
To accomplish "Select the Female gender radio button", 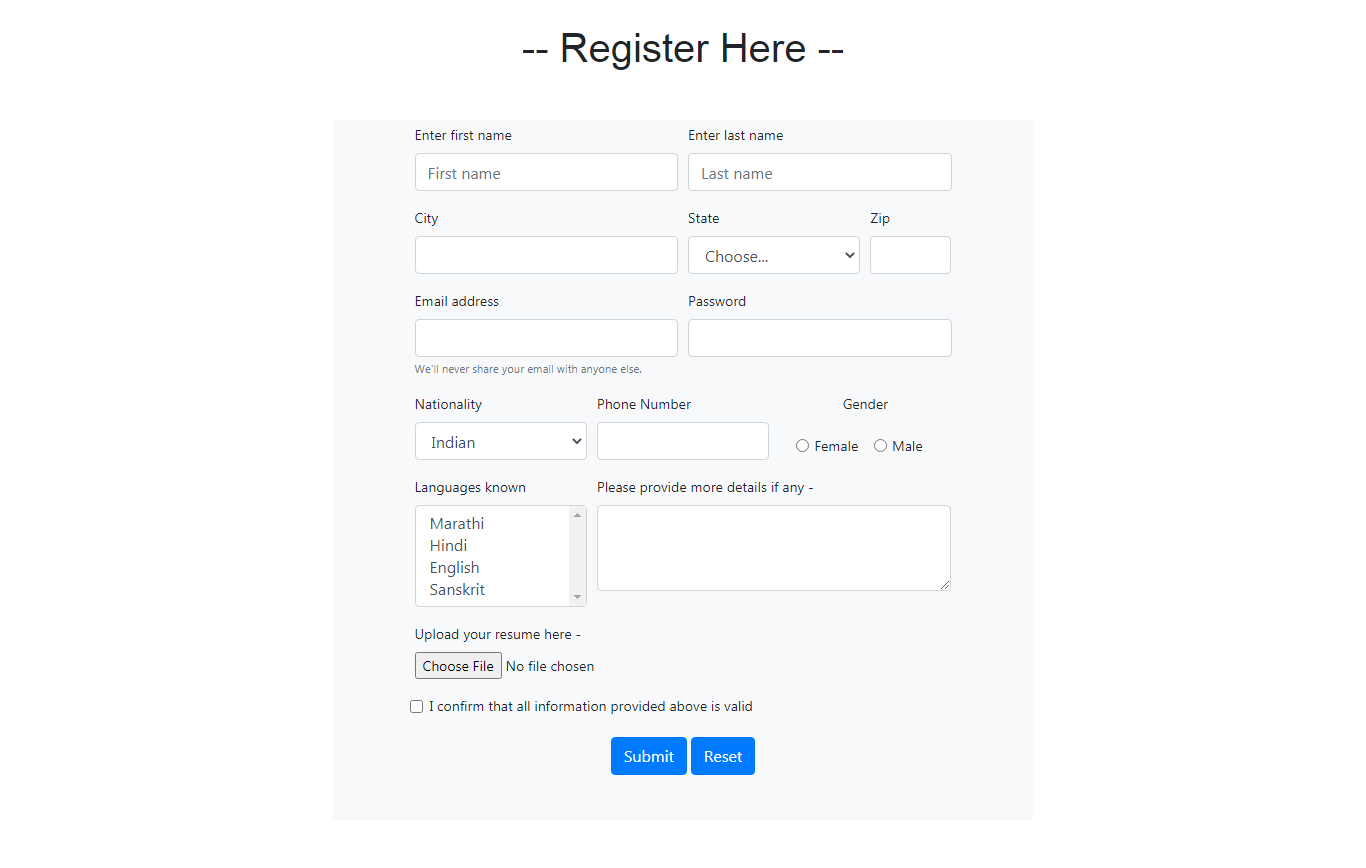I will [802, 445].
